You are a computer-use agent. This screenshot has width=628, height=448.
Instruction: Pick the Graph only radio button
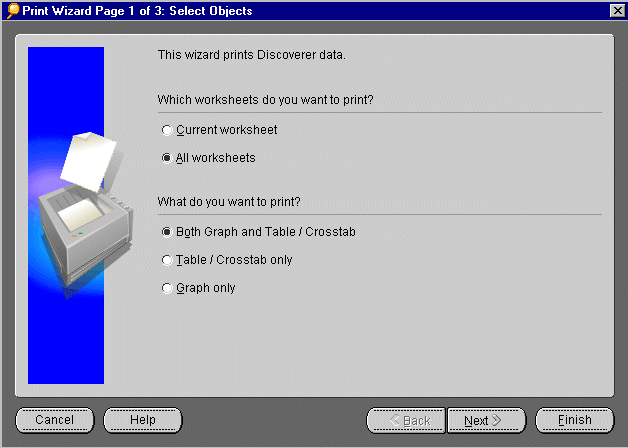click(167, 288)
